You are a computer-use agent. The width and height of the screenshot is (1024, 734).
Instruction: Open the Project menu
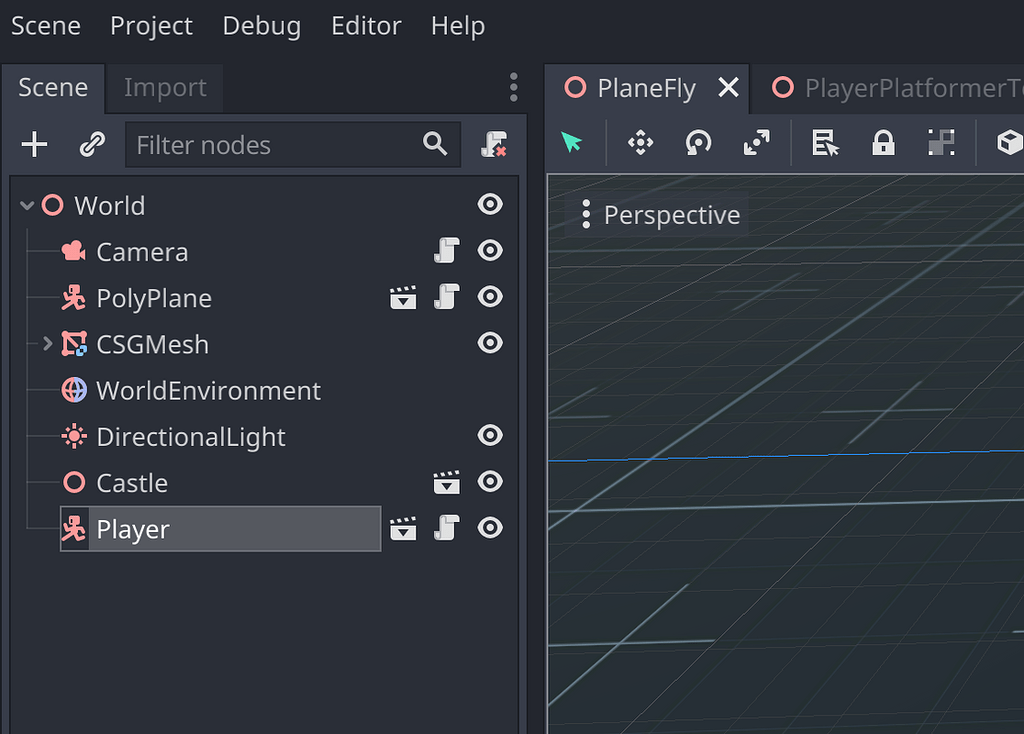tap(151, 26)
